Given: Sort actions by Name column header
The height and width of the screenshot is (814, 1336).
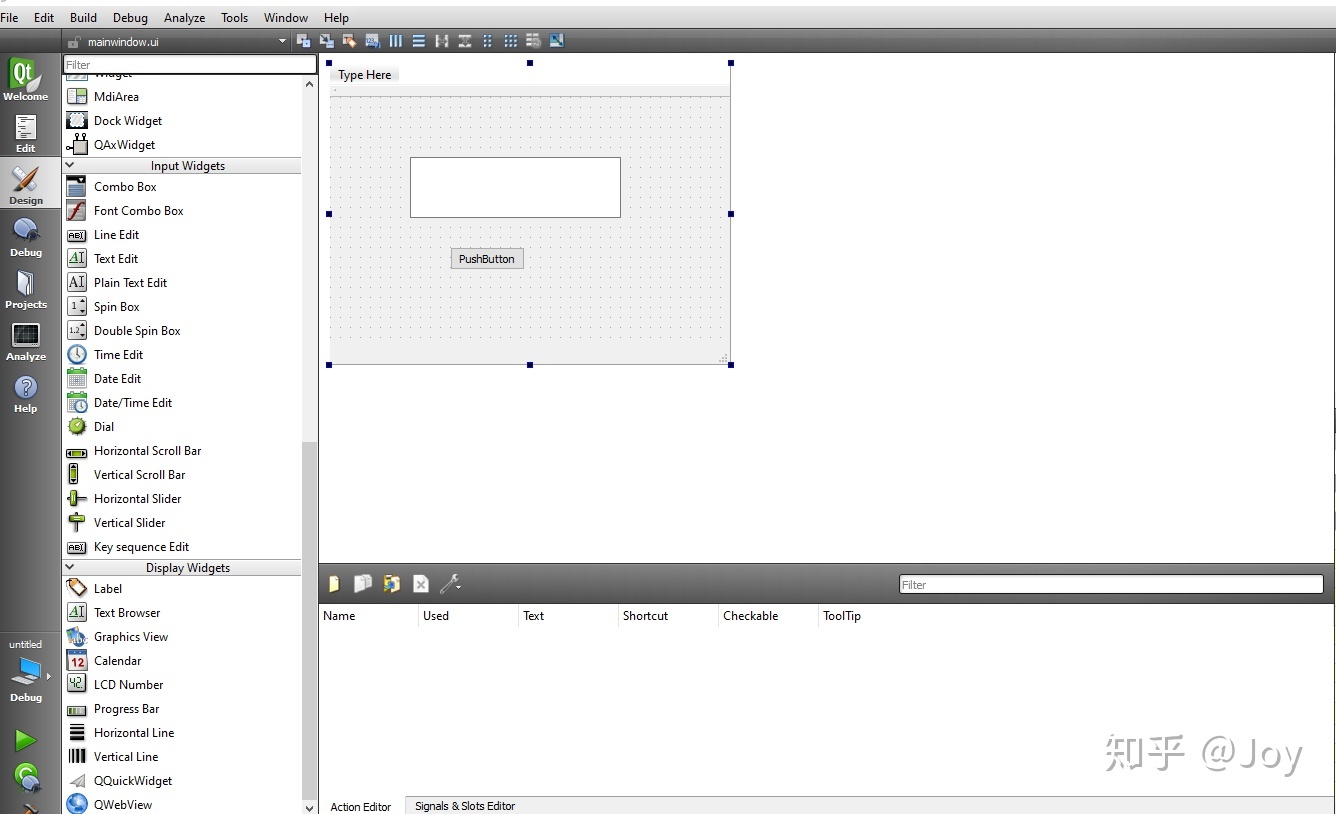Looking at the screenshot, I should pyautogui.click(x=368, y=616).
